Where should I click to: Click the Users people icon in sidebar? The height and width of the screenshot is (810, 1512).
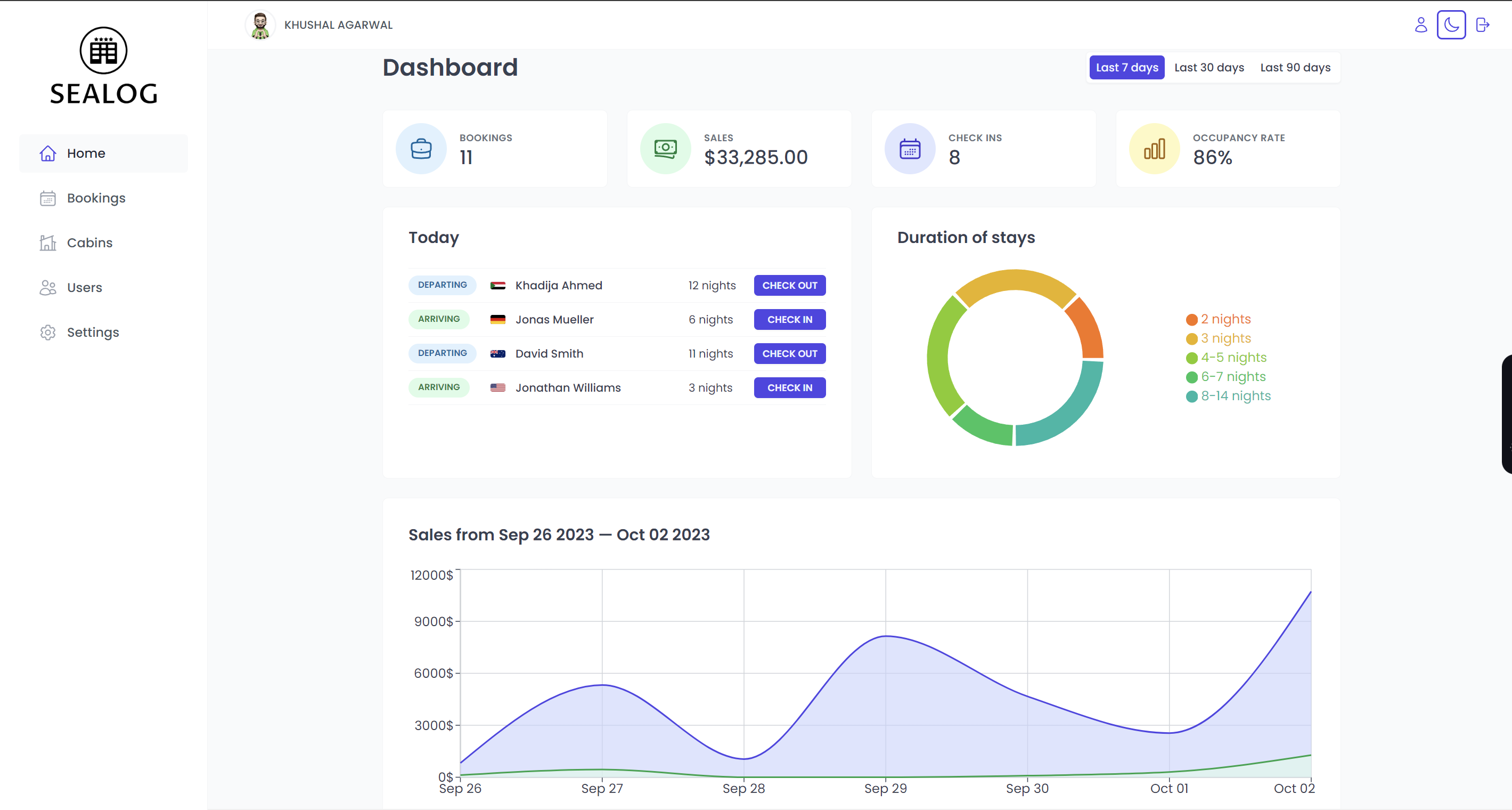[47, 288]
